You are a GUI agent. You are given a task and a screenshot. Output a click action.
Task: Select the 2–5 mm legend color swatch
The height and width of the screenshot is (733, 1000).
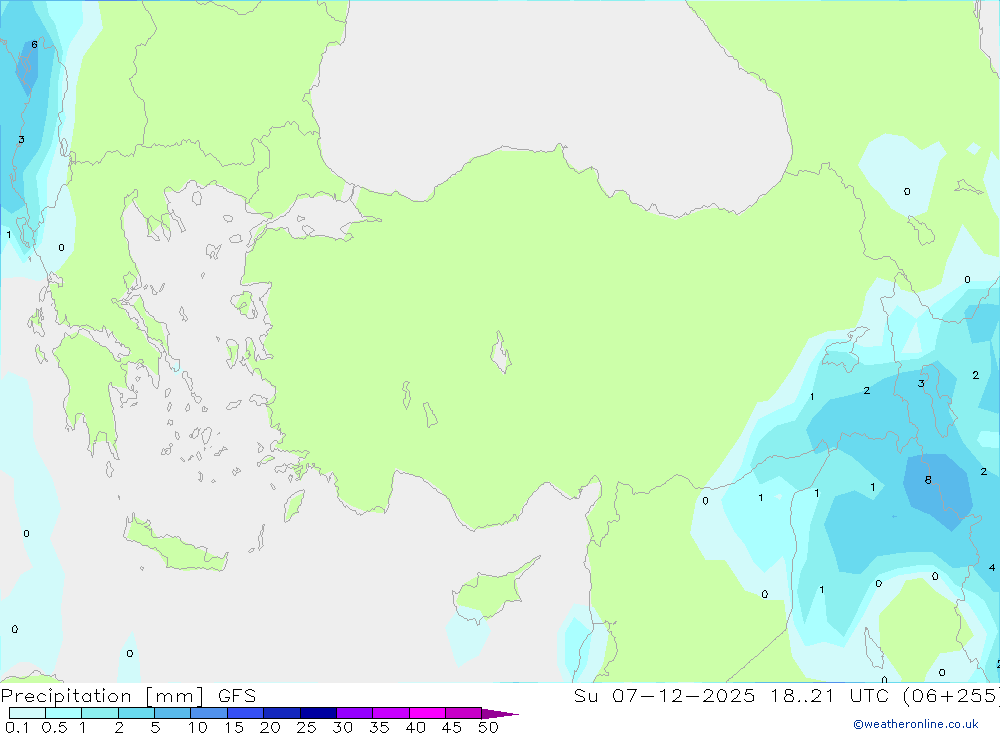(136, 713)
